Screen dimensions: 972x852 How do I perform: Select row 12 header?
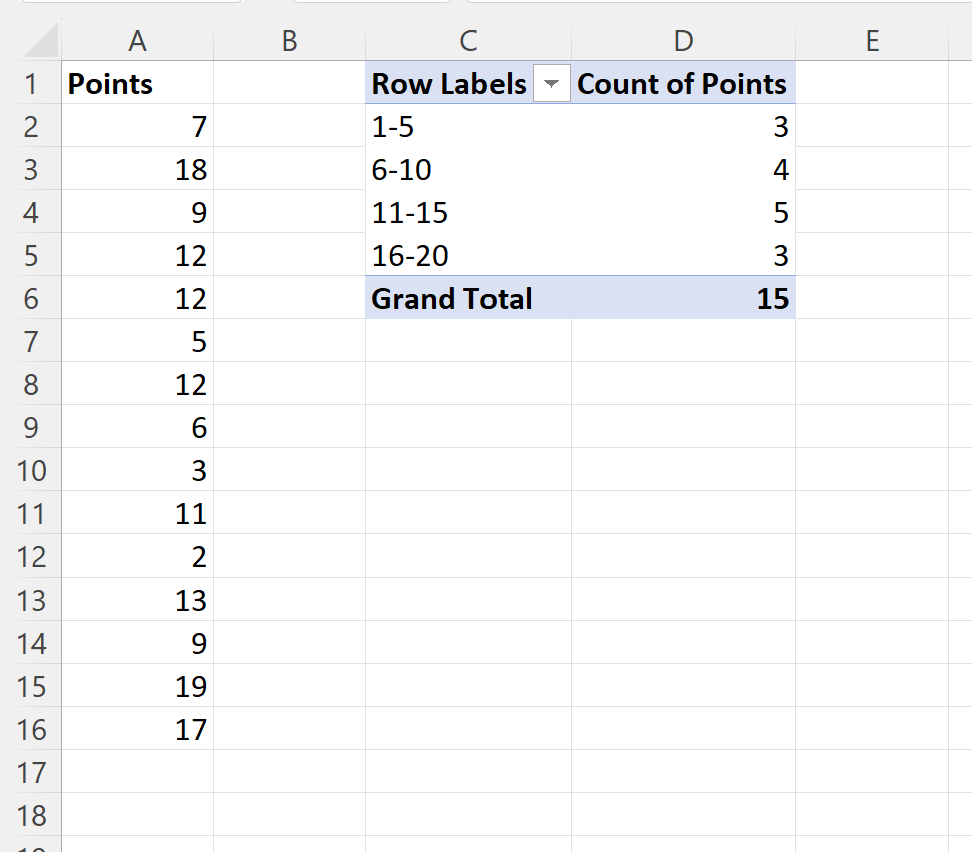(31, 557)
